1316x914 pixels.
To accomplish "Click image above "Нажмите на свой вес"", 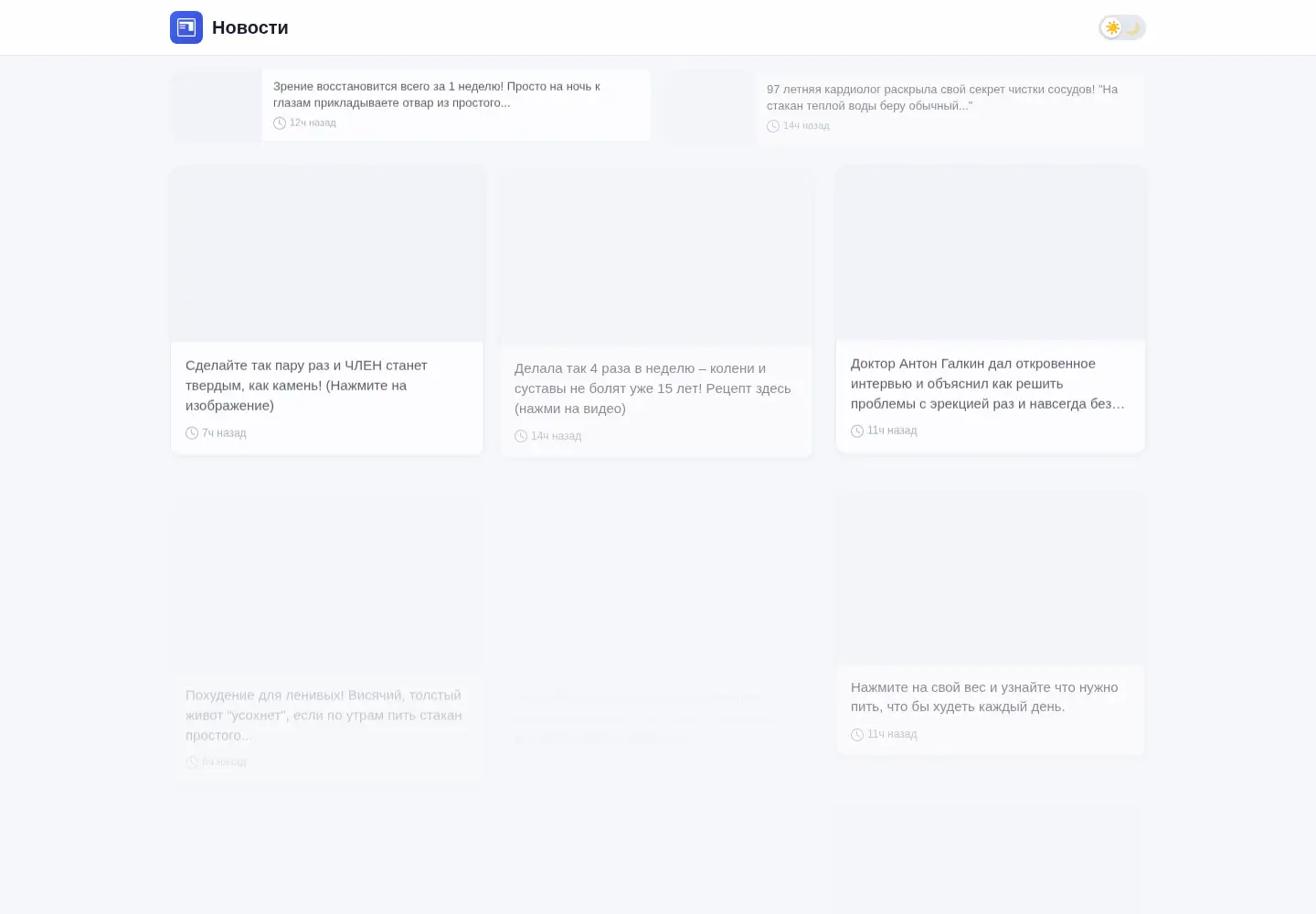I will (991, 577).
